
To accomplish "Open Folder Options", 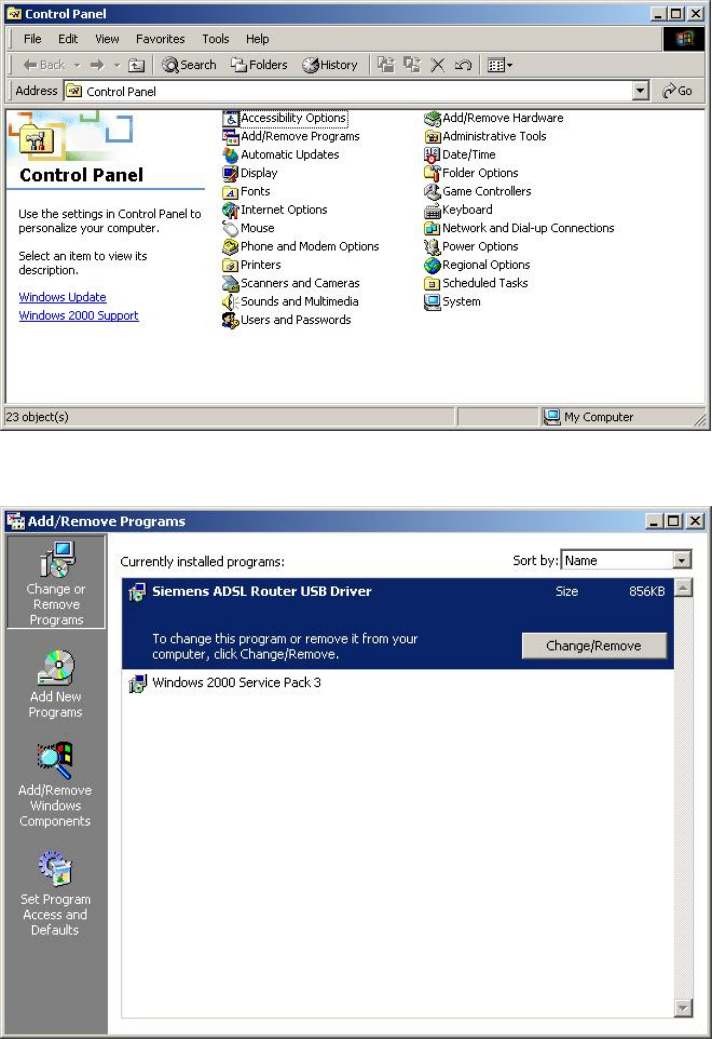I will tap(472, 173).
